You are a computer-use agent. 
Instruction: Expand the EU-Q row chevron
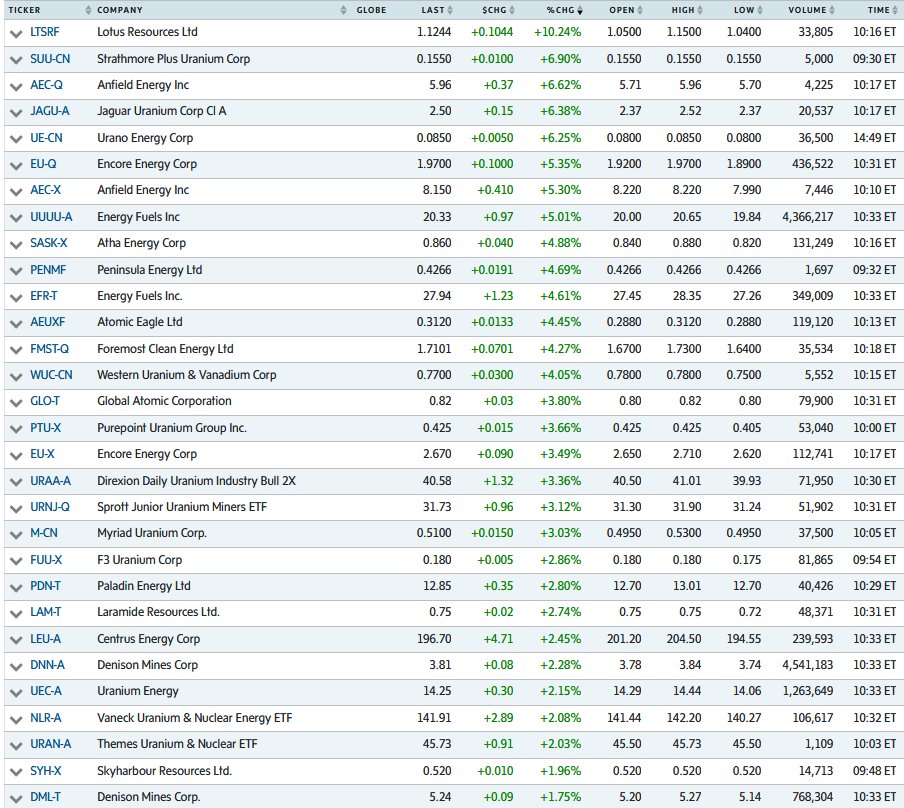coord(16,166)
